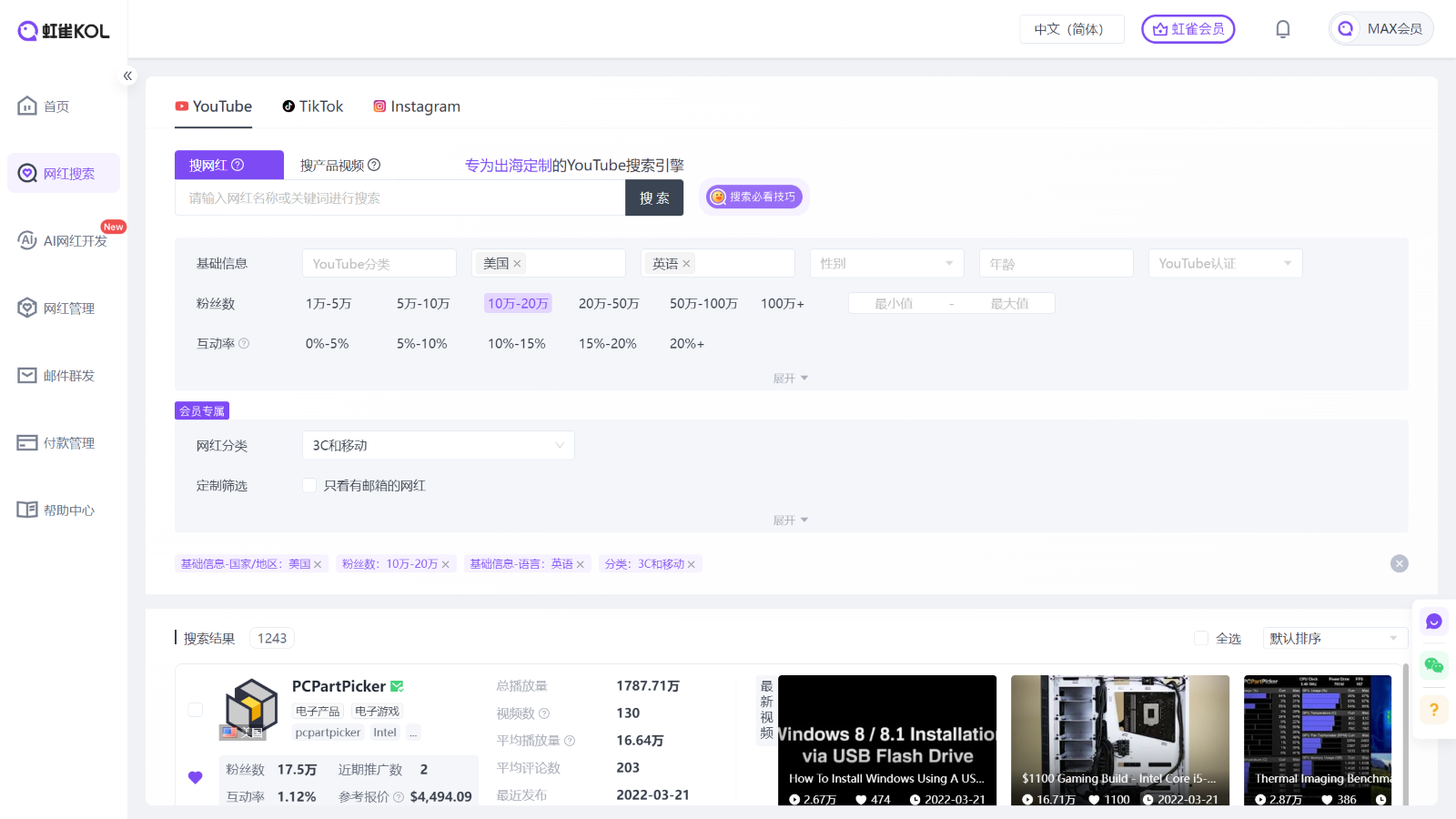Remove filter chip 语言：英语
Viewport: 1456px width, 819px height.
581,564
